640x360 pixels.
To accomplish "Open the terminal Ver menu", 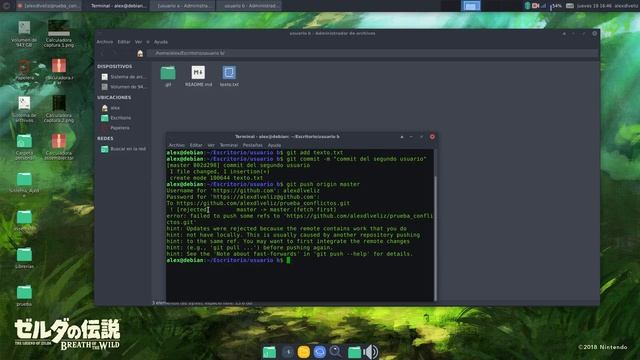I will [211, 145].
